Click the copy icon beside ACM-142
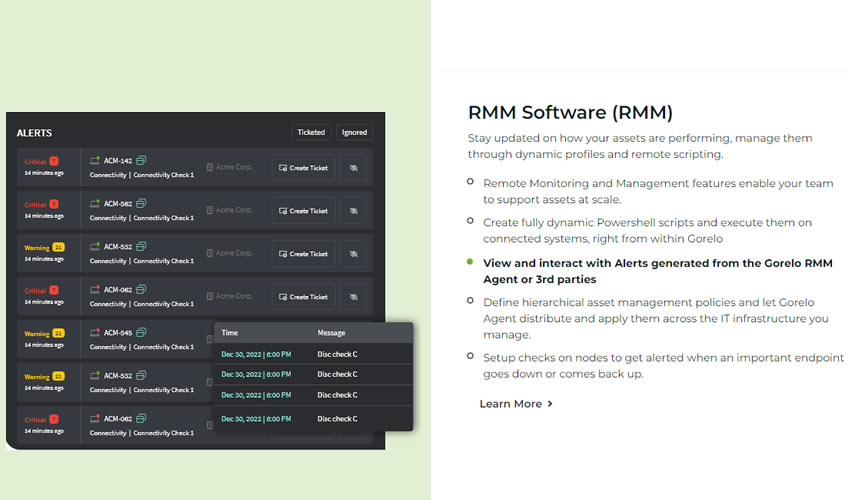The height and width of the screenshot is (500, 850). coord(141,161)
